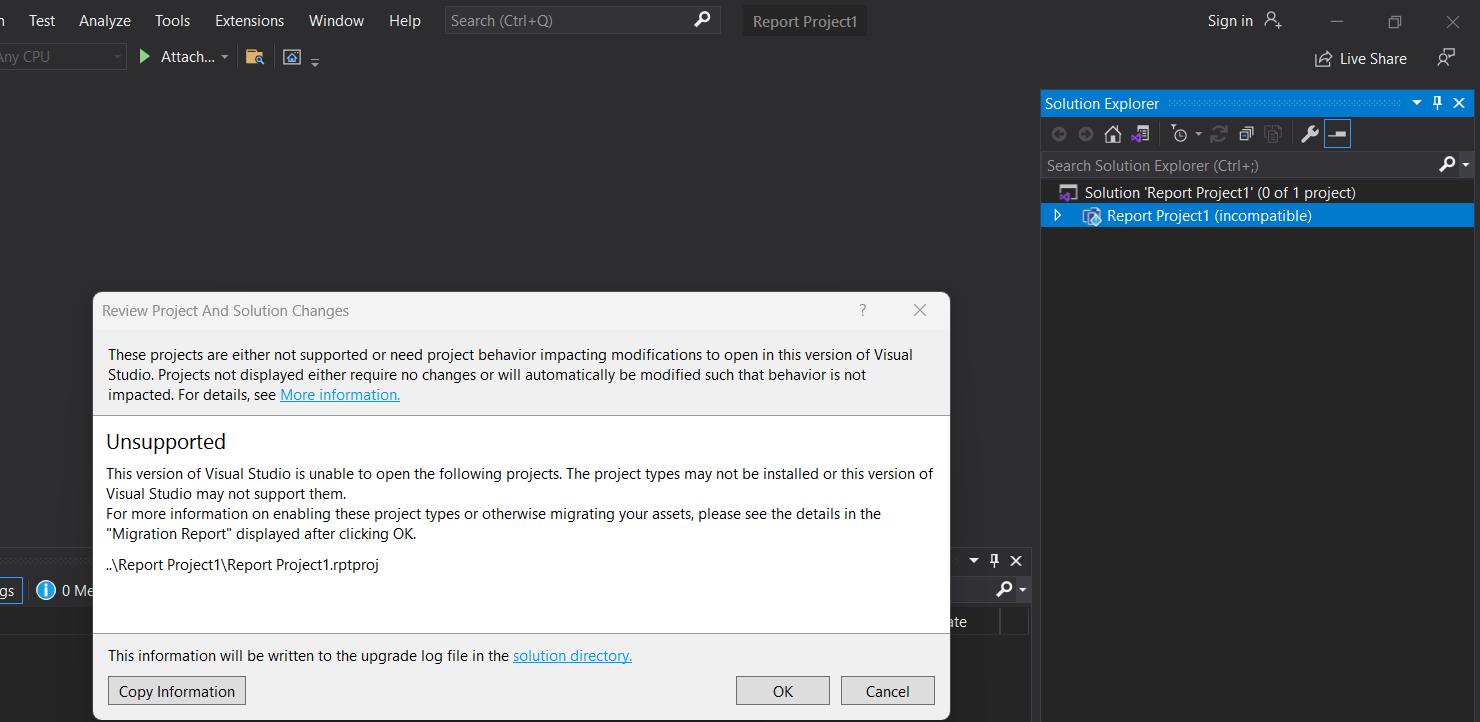Open the Test menu
Viewport: 1480px width, 722px height.
[x=42, y=20]
